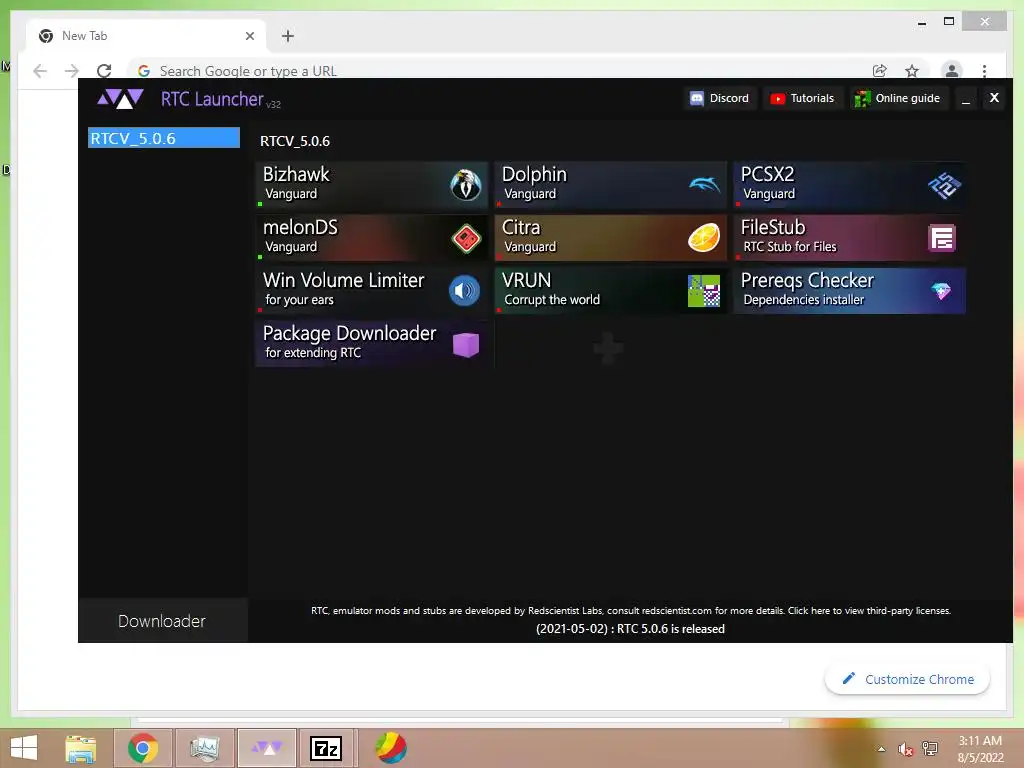
Task: Click the Package Downloader purple cube icon
Action: 466,344
